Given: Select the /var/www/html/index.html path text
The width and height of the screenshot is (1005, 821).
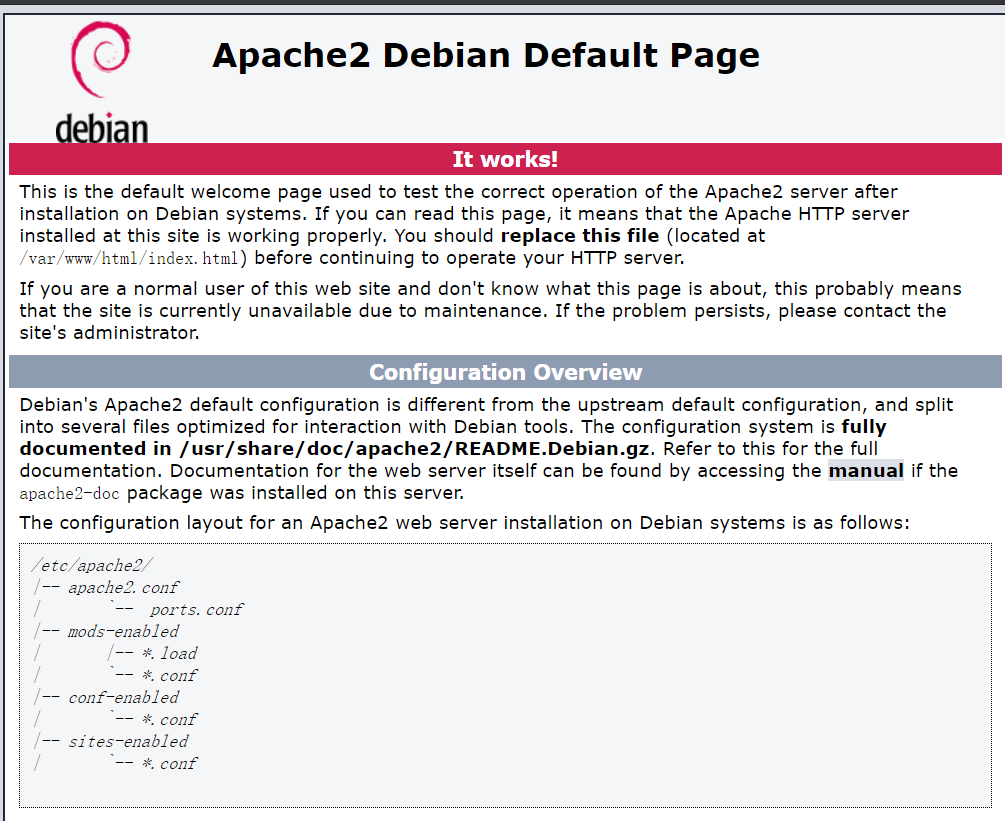Looking at the screenshot, I should 129,258.
